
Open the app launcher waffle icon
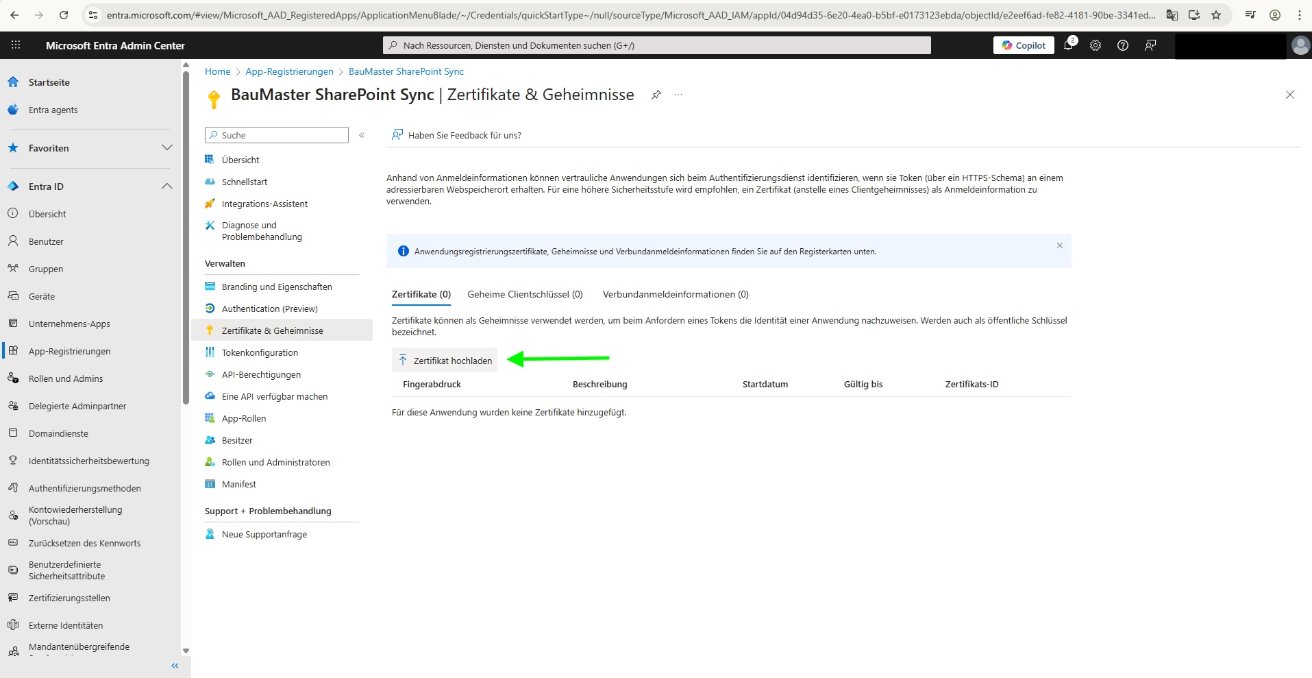15,46
